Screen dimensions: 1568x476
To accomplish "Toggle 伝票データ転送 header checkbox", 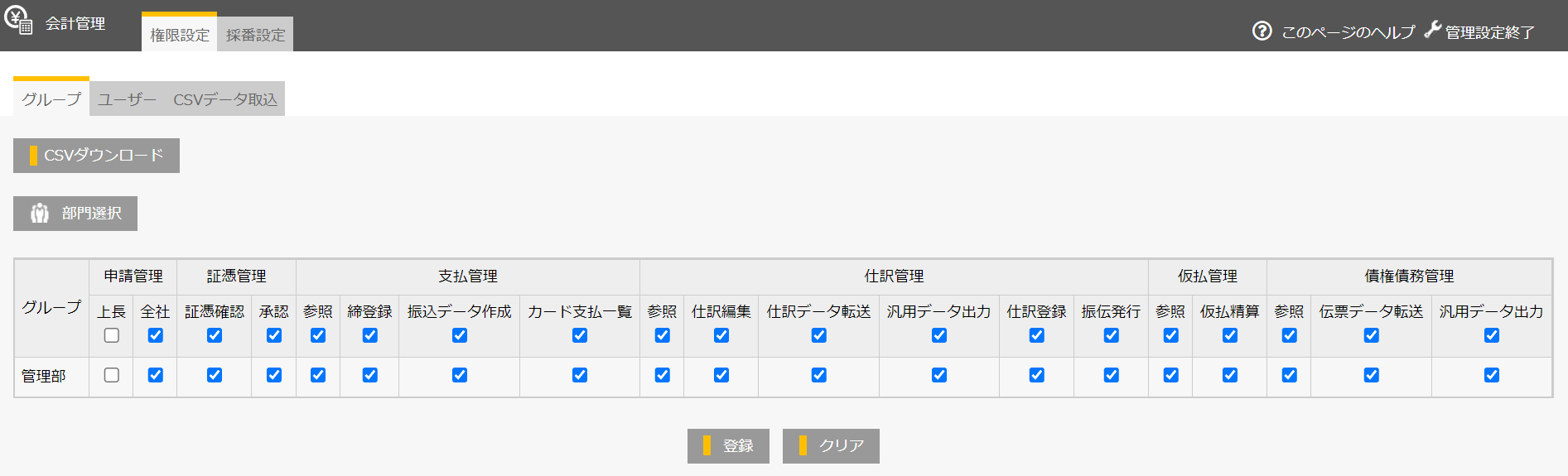I will coord(1372,335).
